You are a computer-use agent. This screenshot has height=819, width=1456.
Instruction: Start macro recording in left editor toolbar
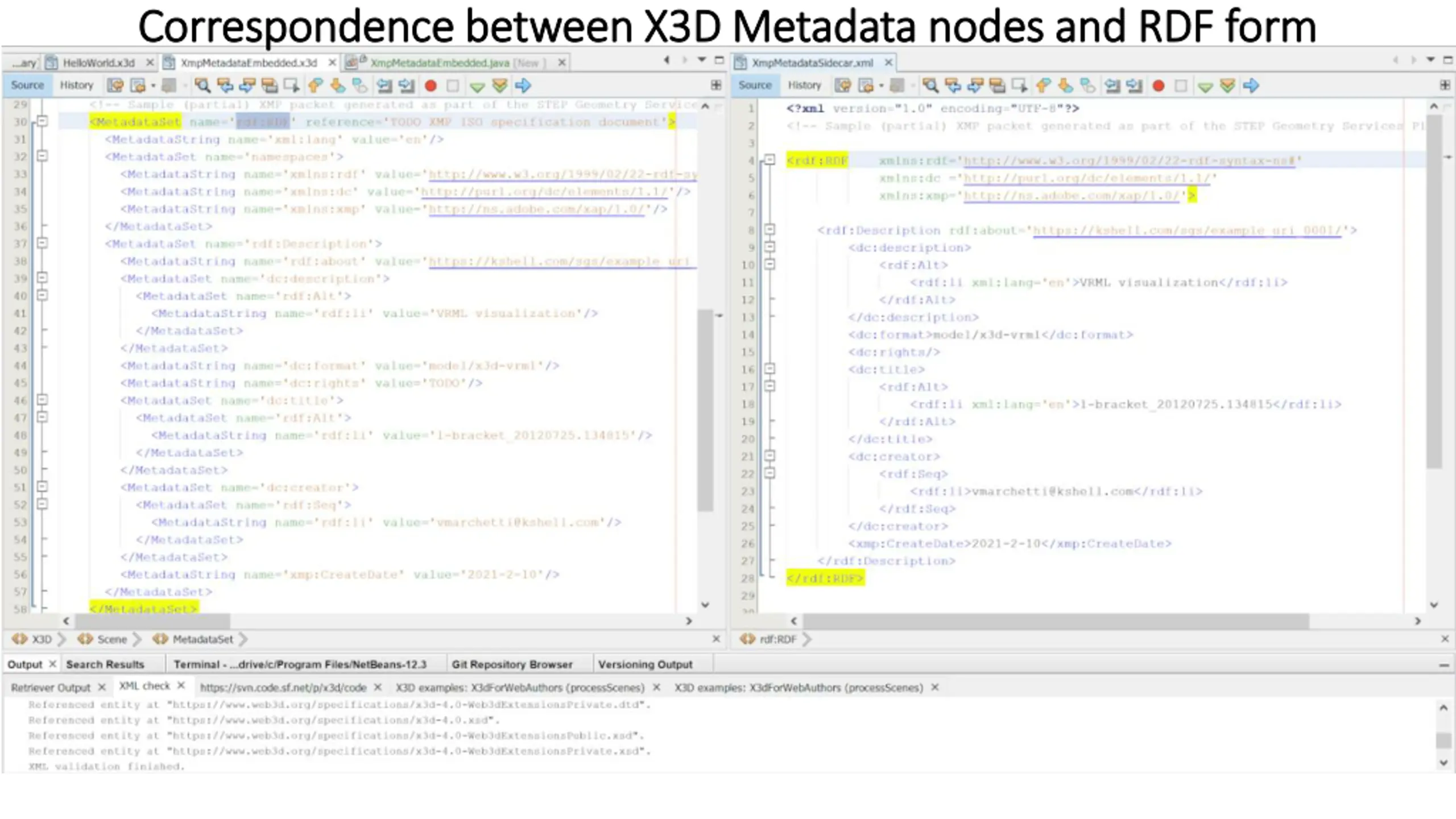(431, 85)
